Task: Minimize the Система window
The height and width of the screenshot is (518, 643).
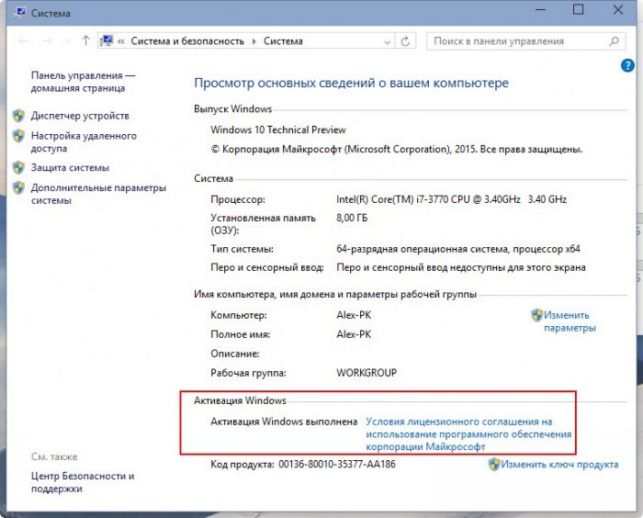Action: (540, 10)
